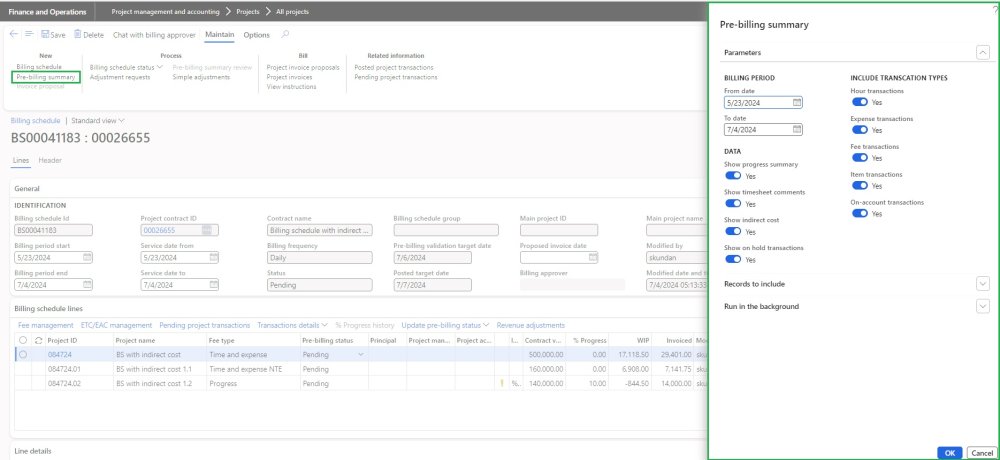Disable the Hour transactions toggle
Viewport: 1000px width, 460px height.
859,102
